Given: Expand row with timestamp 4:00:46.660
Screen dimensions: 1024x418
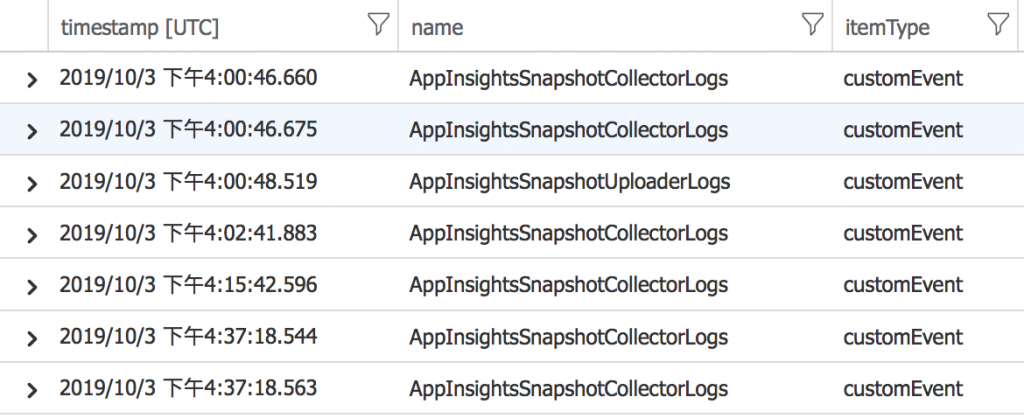Looking at the screenshot, I should [31, 80].
